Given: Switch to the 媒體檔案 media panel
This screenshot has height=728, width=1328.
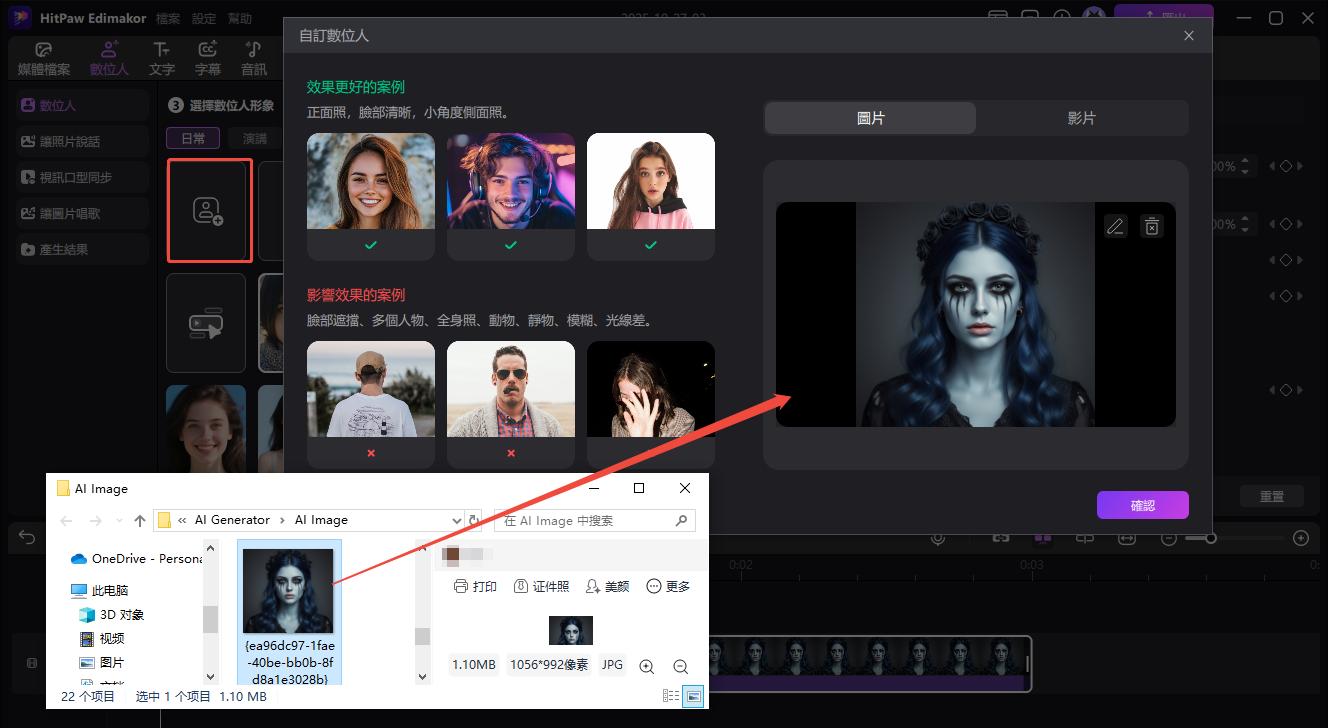Looking at the screenshot, I should coord(43,57).
